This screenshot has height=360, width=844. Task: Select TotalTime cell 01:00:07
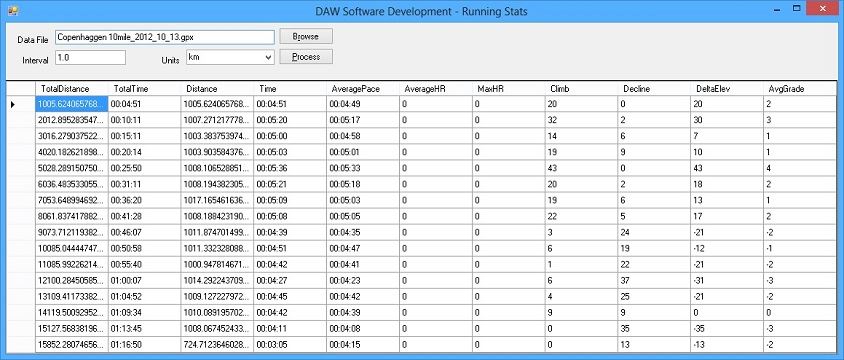click(144, 280)
